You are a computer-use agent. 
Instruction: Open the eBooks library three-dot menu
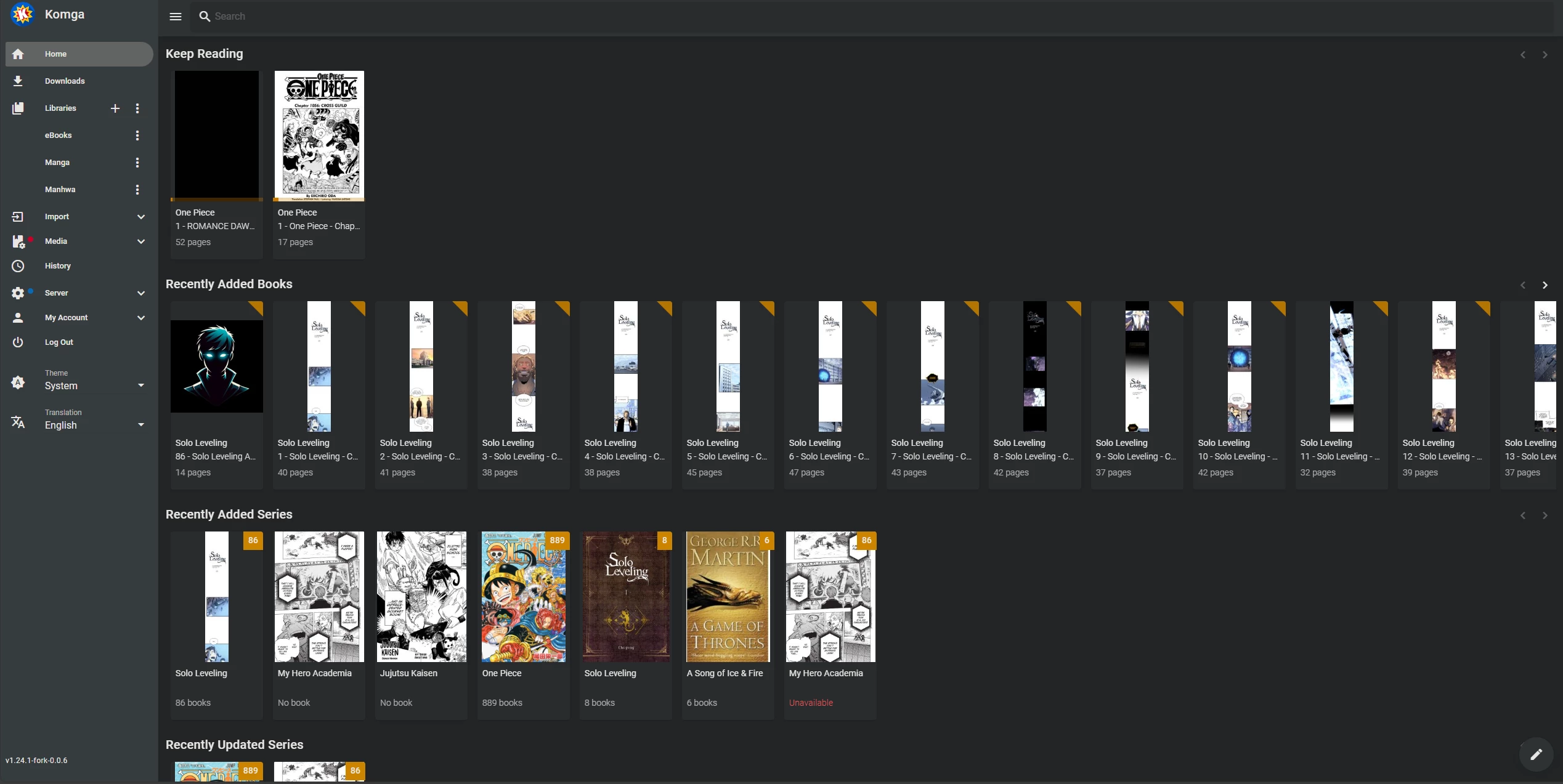click(x=137, y=135)
